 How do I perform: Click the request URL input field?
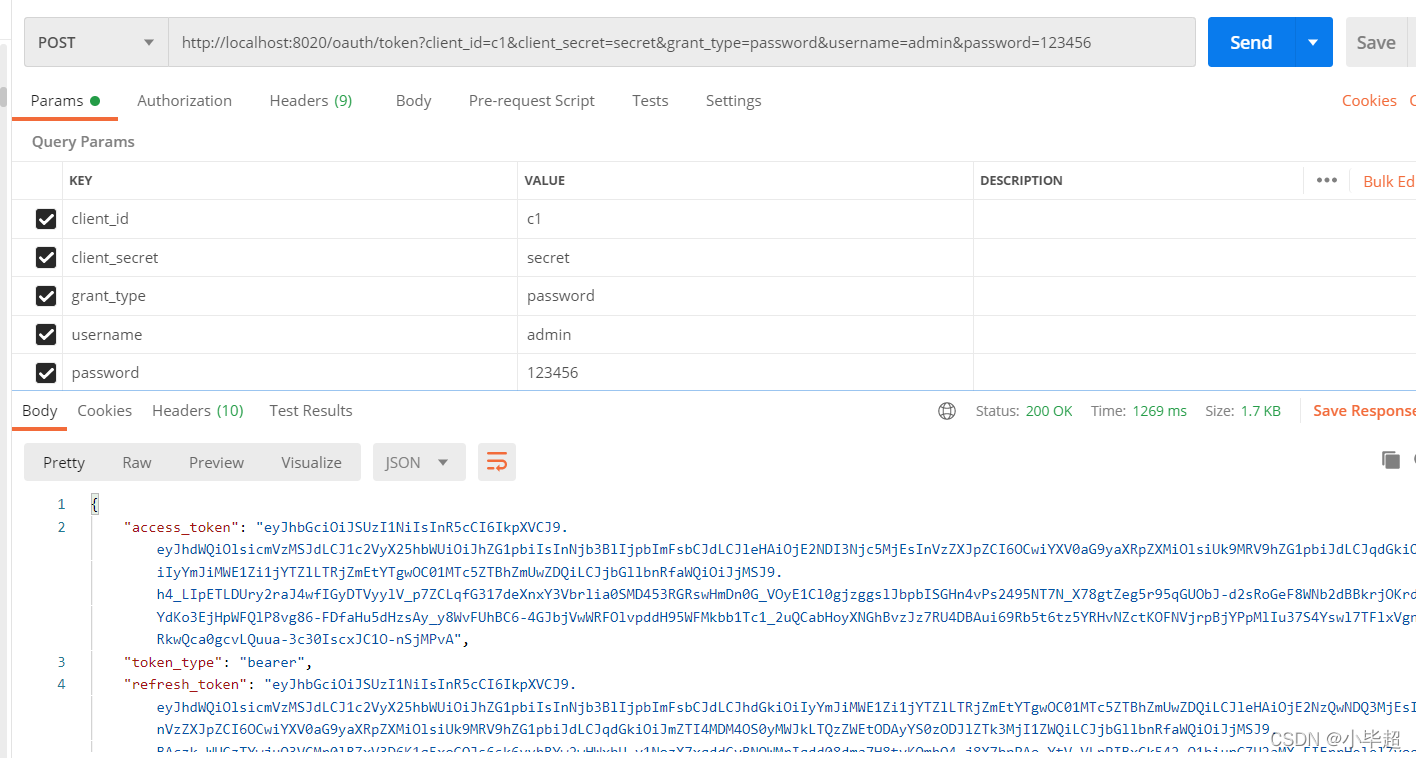pos(682,42)
